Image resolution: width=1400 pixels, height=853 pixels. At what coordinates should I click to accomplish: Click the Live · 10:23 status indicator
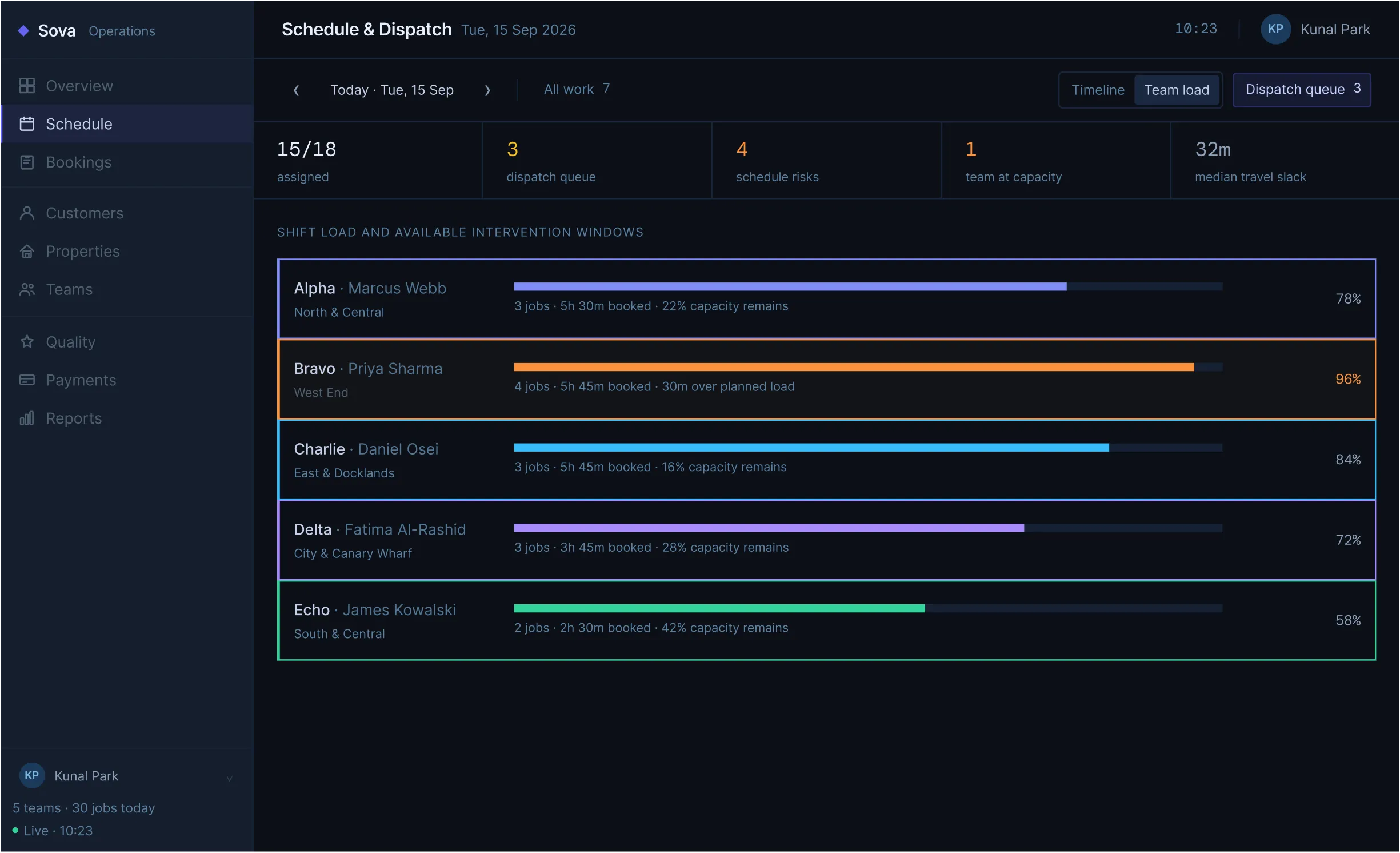tap(53, 831)
